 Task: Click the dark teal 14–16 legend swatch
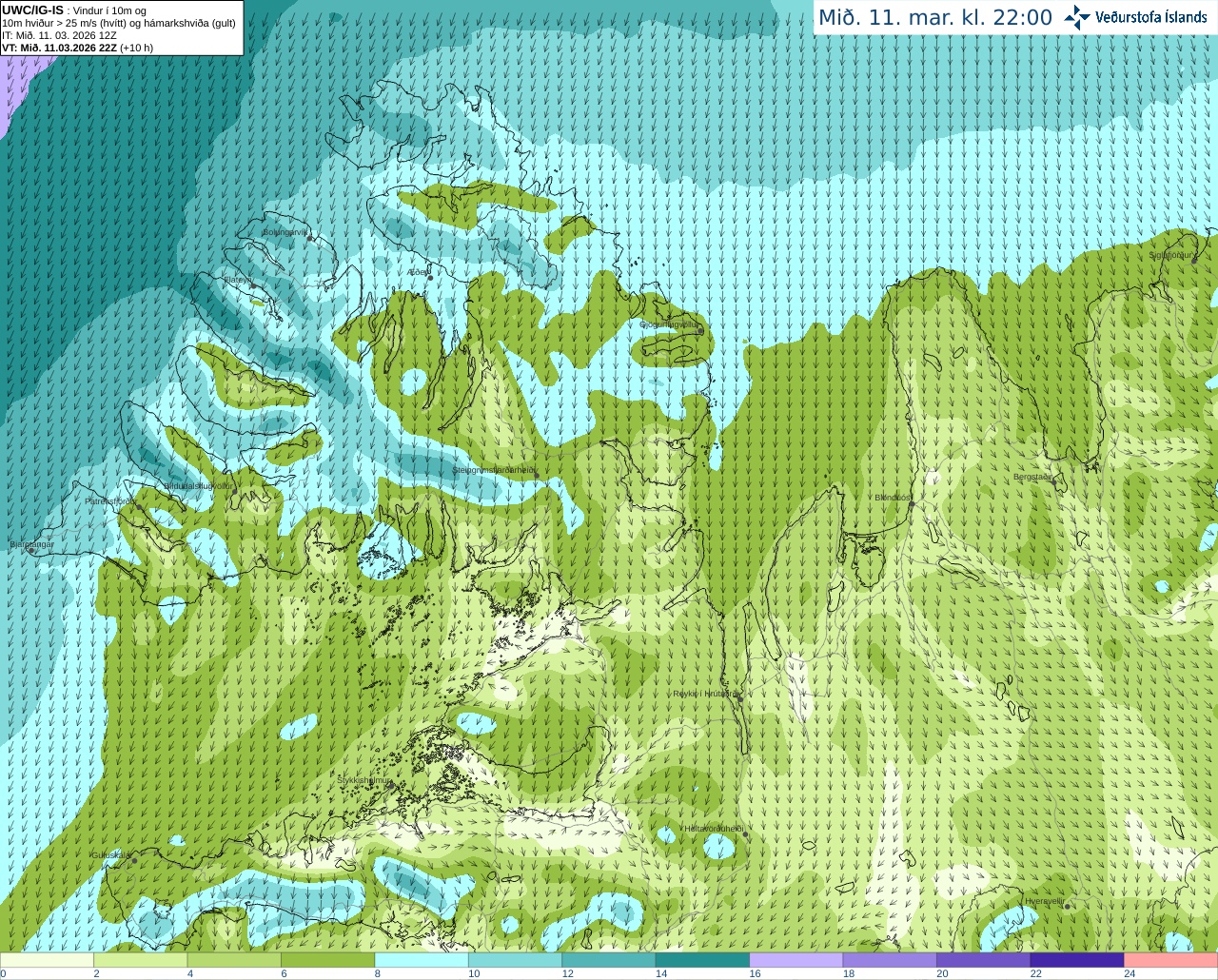[x=702, y=960]
